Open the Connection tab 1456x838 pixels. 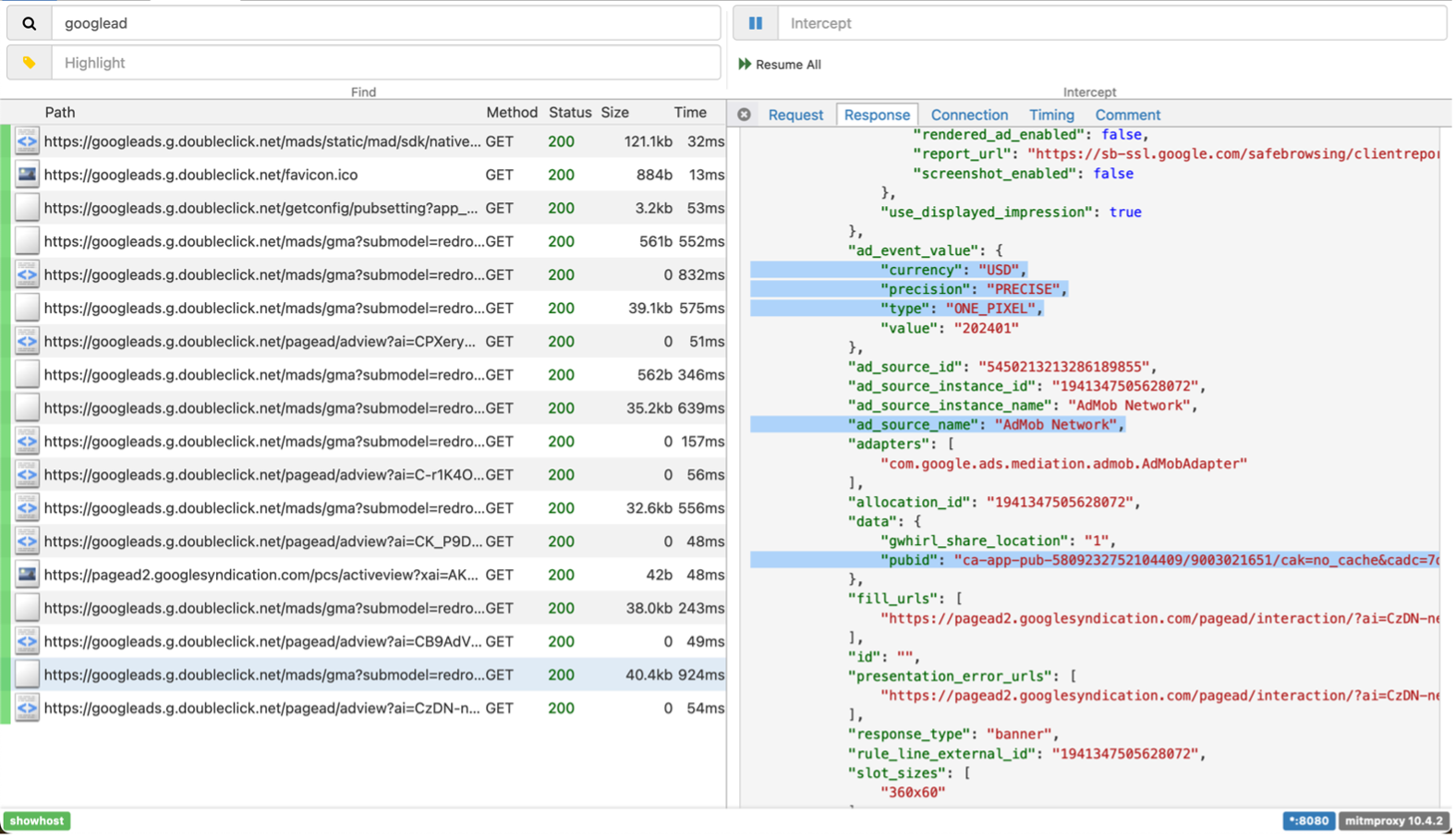point(969,115)
